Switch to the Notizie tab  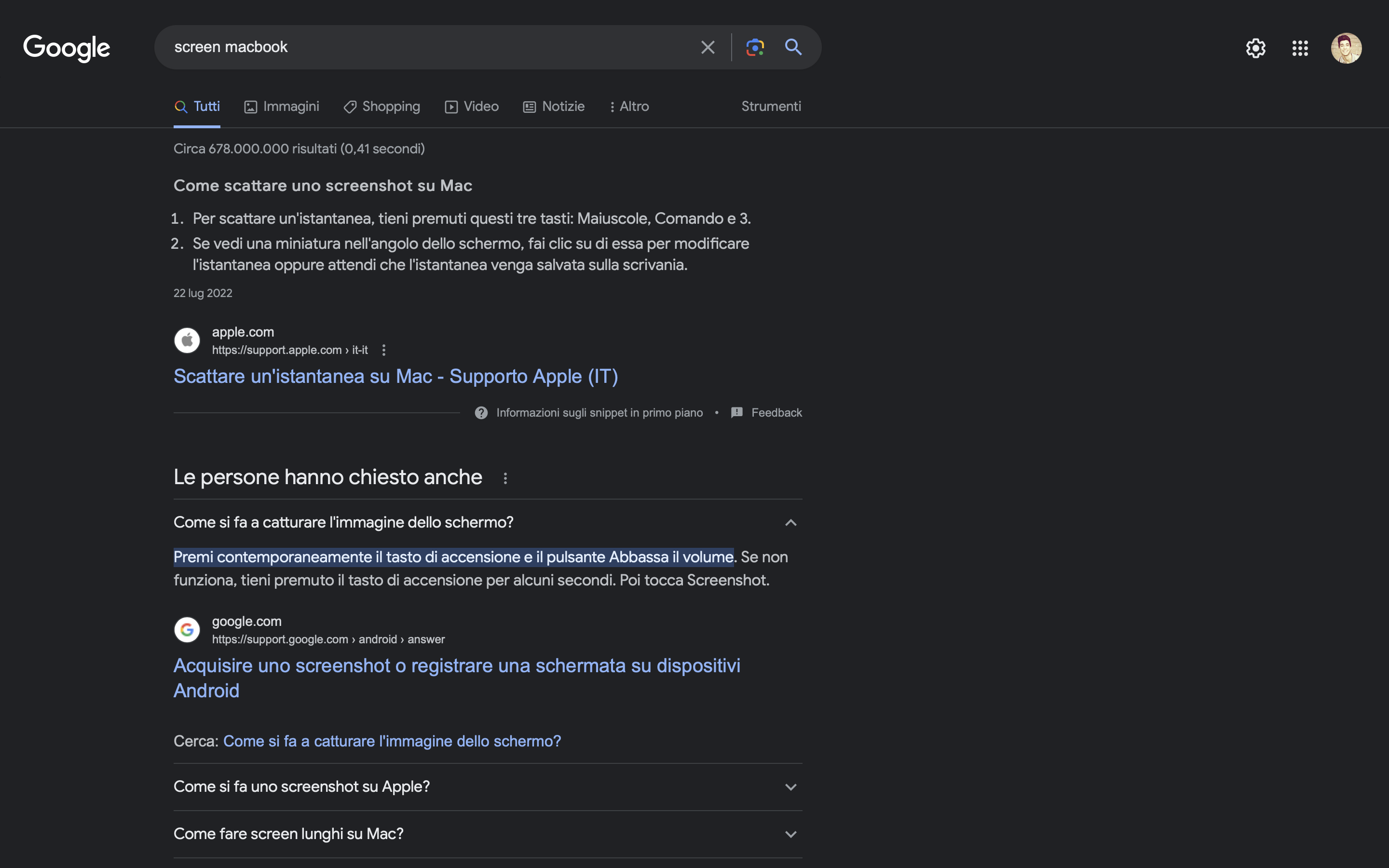coord(554,106)
